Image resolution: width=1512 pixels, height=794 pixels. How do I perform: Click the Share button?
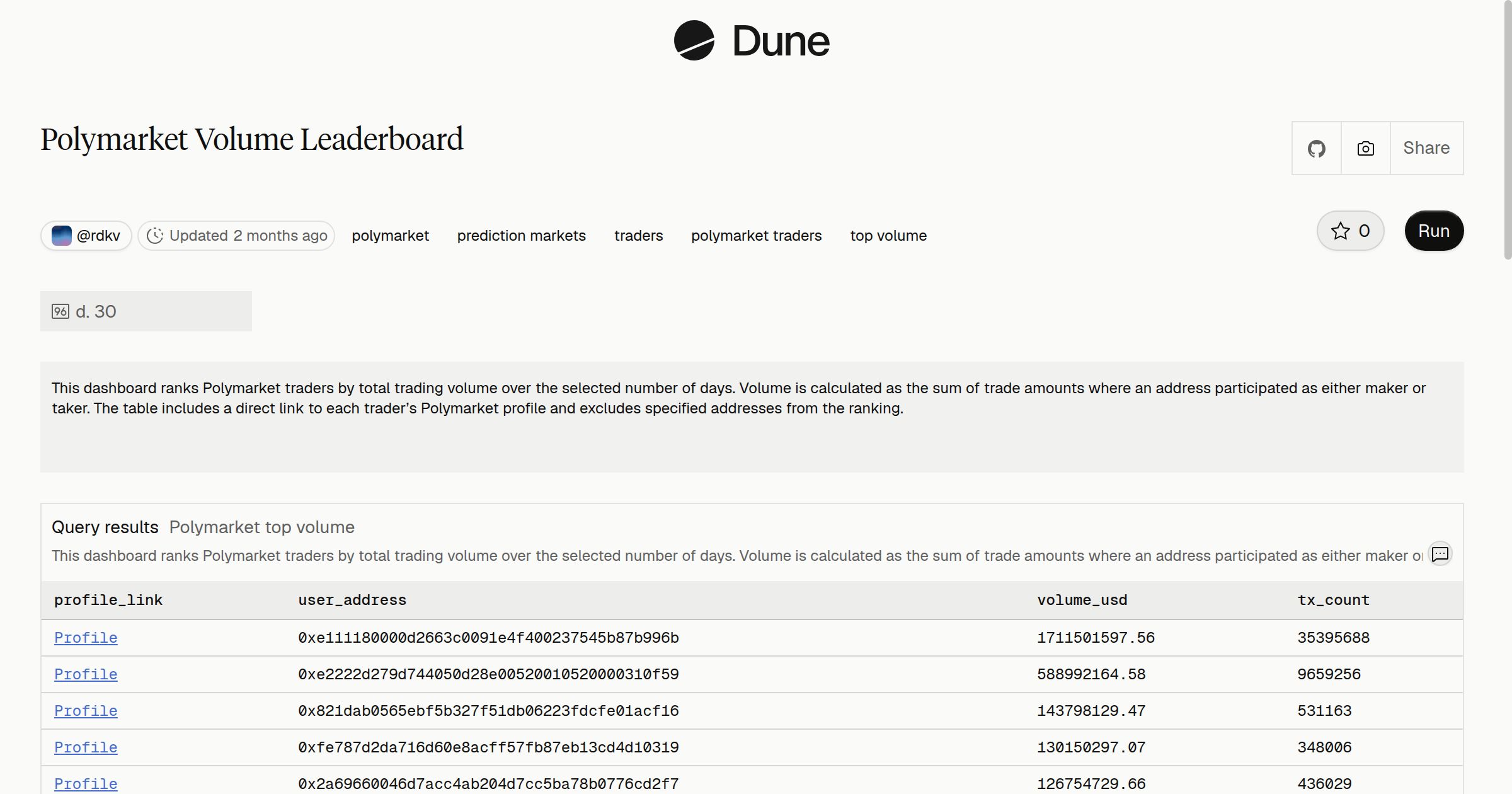click(x=1426, y=148)
